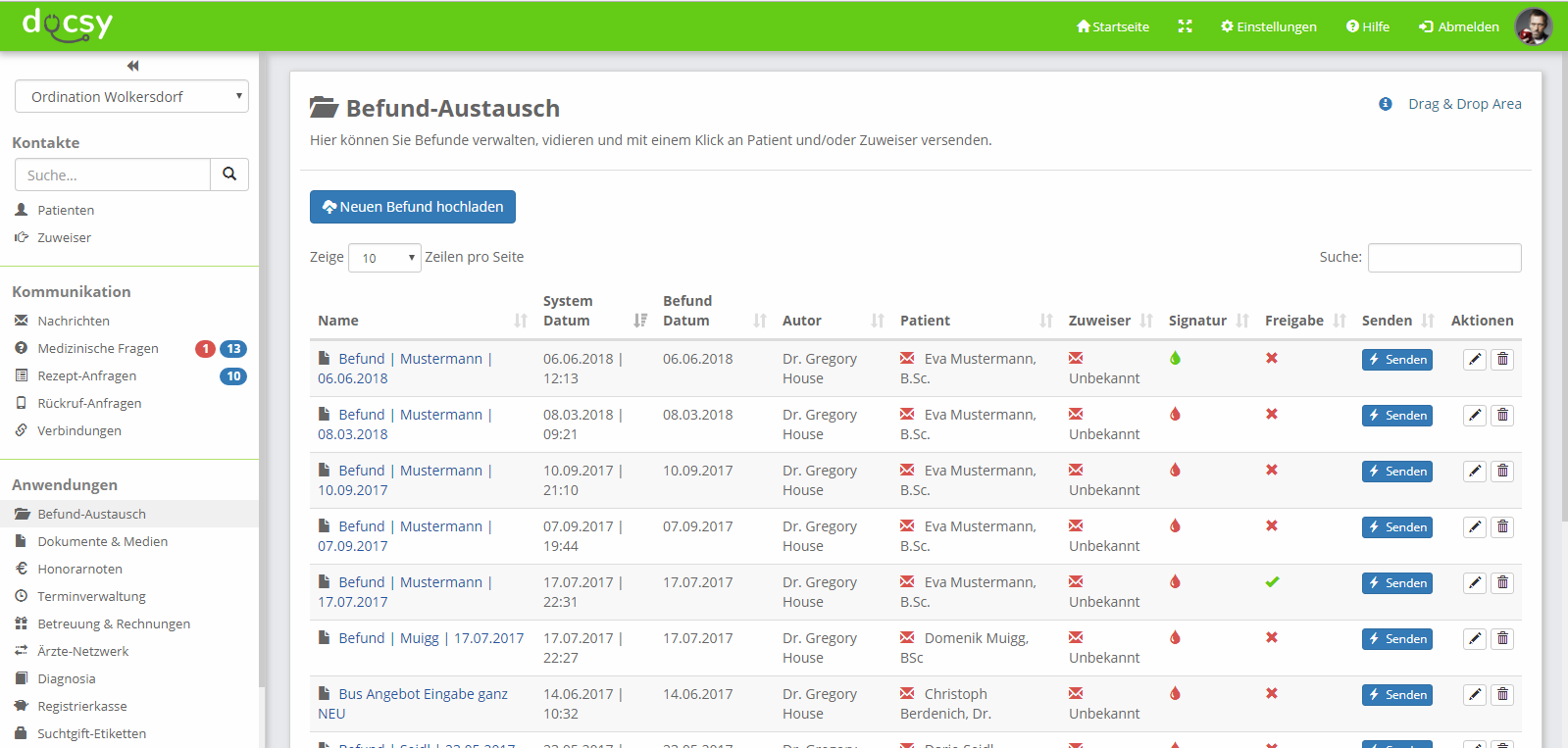Image resolution: width=1568 pixels, height=748 pixels.
Task: Open Befund | Muigg | 17.07.2017 link
Action: 431,638
